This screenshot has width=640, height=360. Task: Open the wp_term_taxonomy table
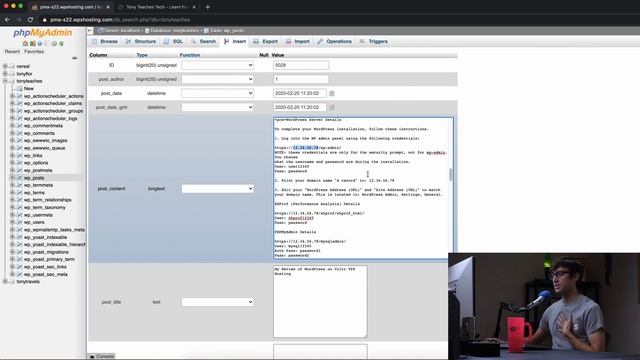pyautogui.click(x=44, y=208)
